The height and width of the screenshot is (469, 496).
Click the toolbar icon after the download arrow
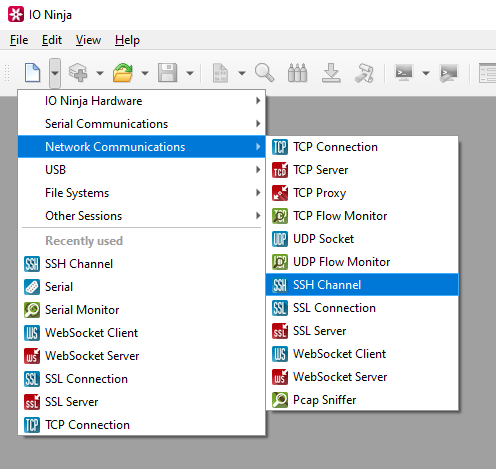coord(364,72)
